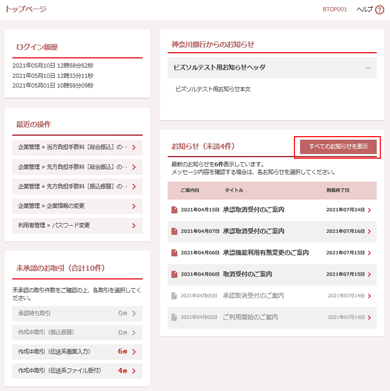Open 承認取消受付のご案内 notice dated 2021年04月07日
390x391 pixels.
[253, 231]
